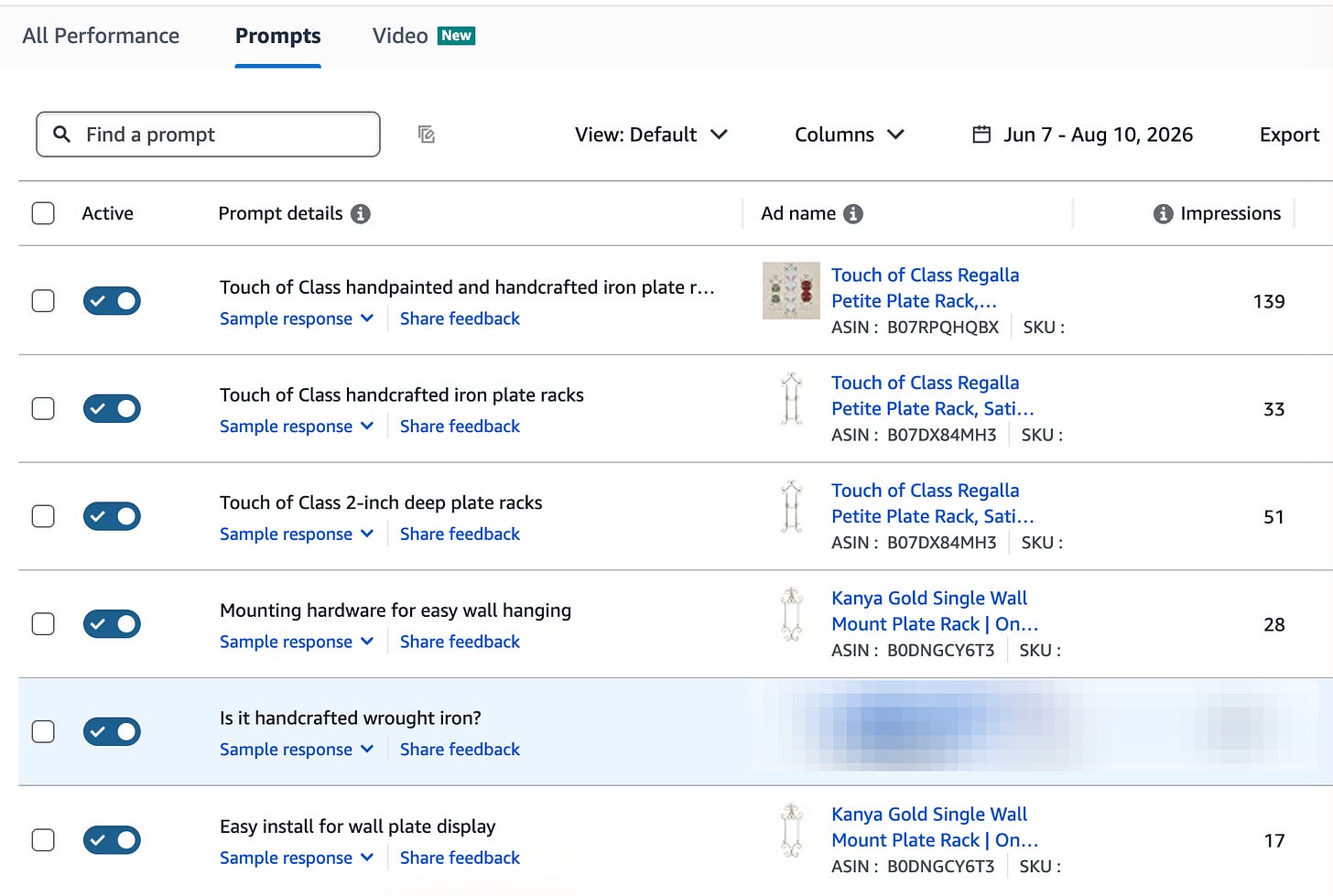Check the box for 2-inch deep plate racks prompt
The image size is (1333, 896).
(x=43, y=516)
